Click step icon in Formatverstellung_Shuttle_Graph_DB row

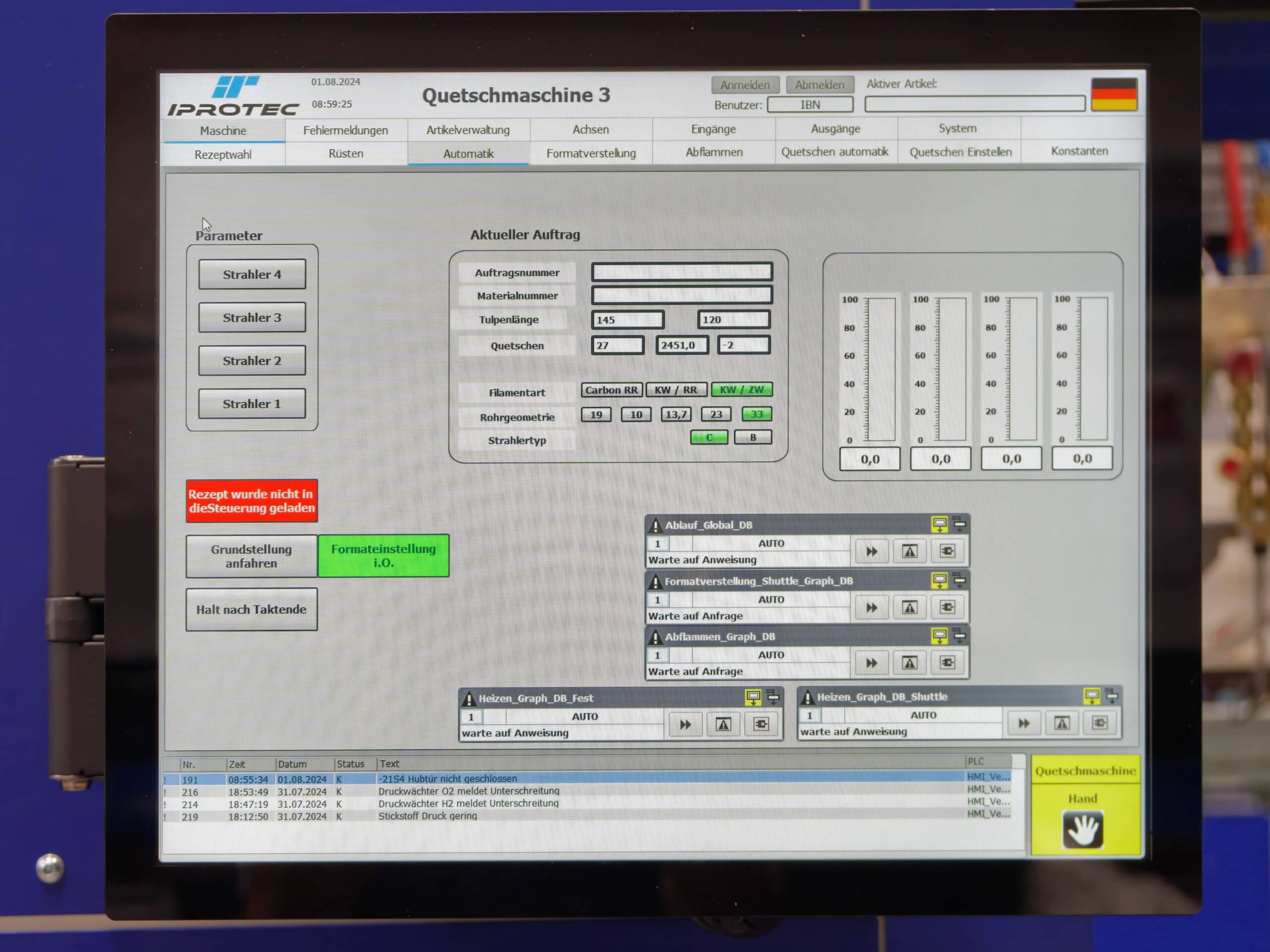point(948,607)
